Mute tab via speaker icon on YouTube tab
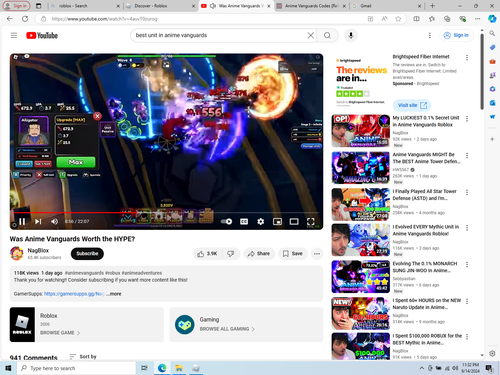 click(x=212, y=6)
